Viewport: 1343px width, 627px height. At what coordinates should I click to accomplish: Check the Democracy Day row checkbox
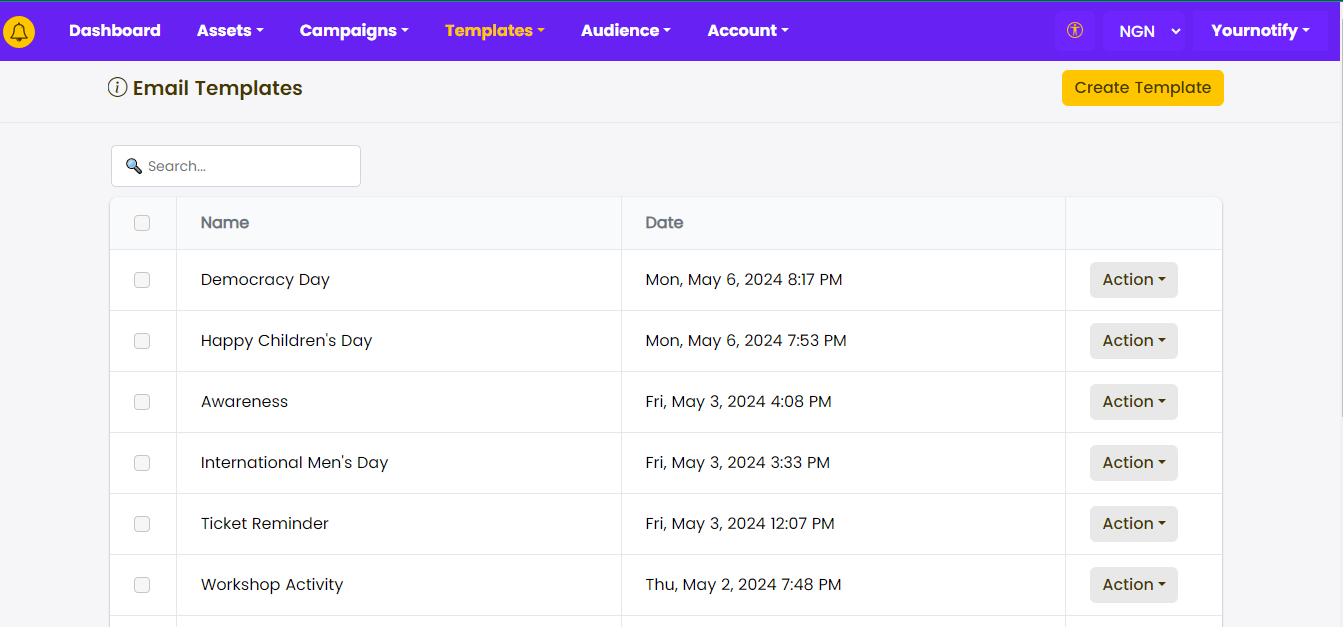142,280
